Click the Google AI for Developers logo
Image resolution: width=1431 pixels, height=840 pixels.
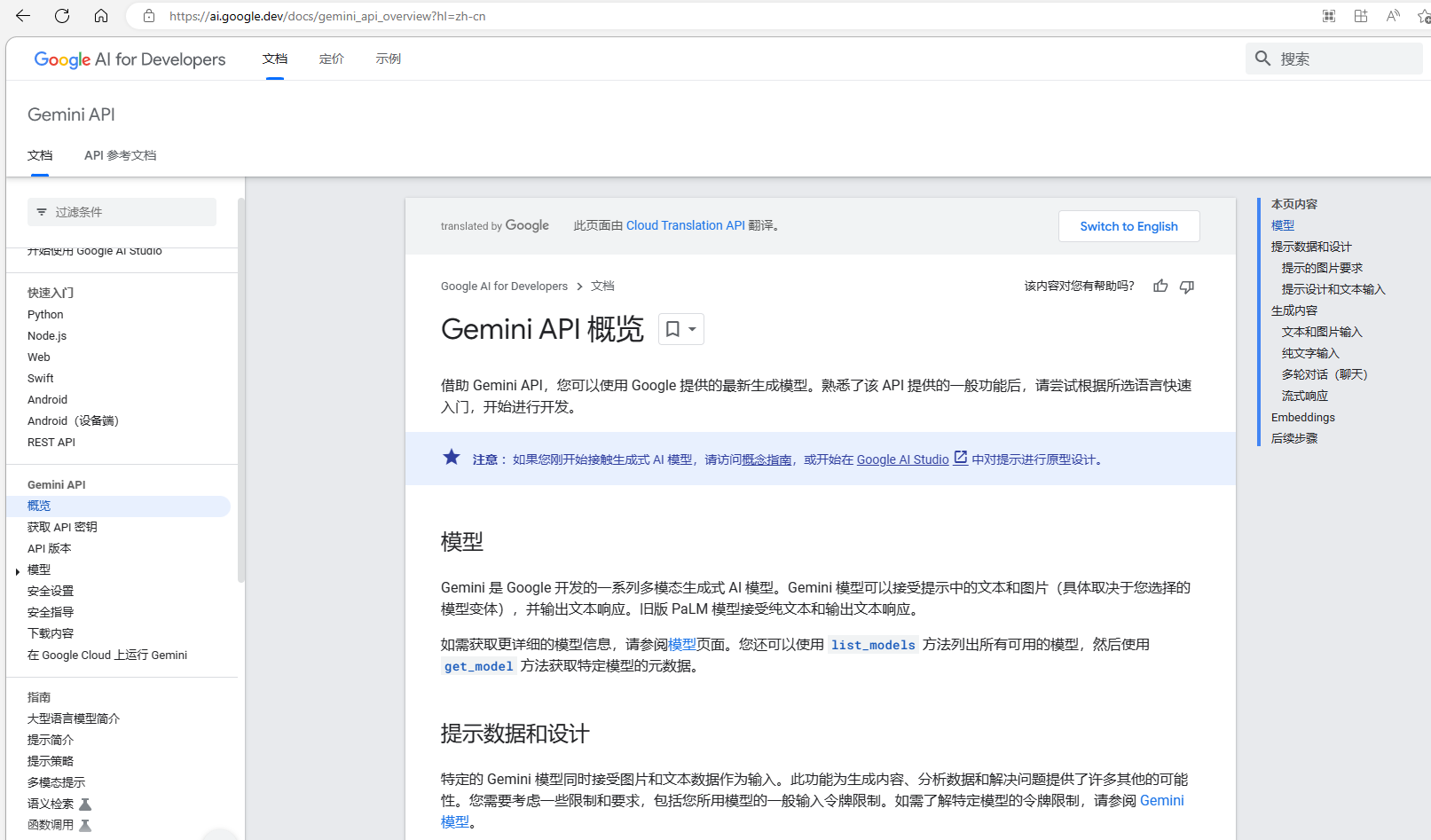point(130,59)
